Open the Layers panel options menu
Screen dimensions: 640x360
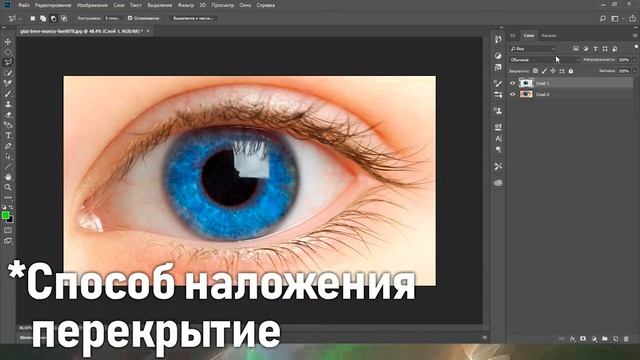(x=635, y=36)
